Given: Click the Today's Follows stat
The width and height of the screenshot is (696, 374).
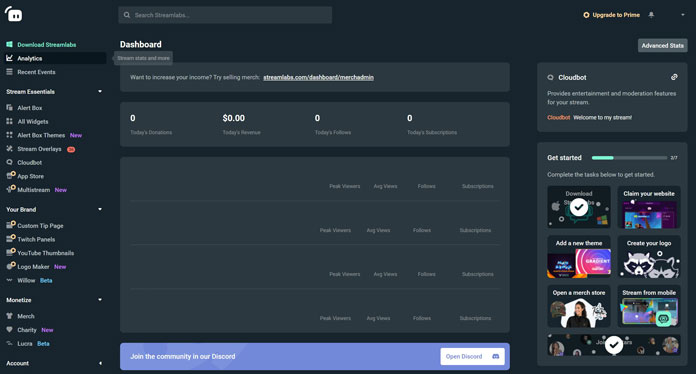Looking at the screenshot, I should pos(332,124).
